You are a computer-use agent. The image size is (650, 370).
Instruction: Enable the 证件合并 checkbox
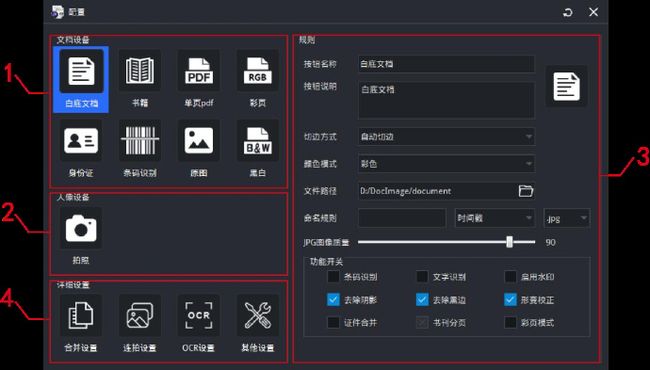(x=333, y=322)
